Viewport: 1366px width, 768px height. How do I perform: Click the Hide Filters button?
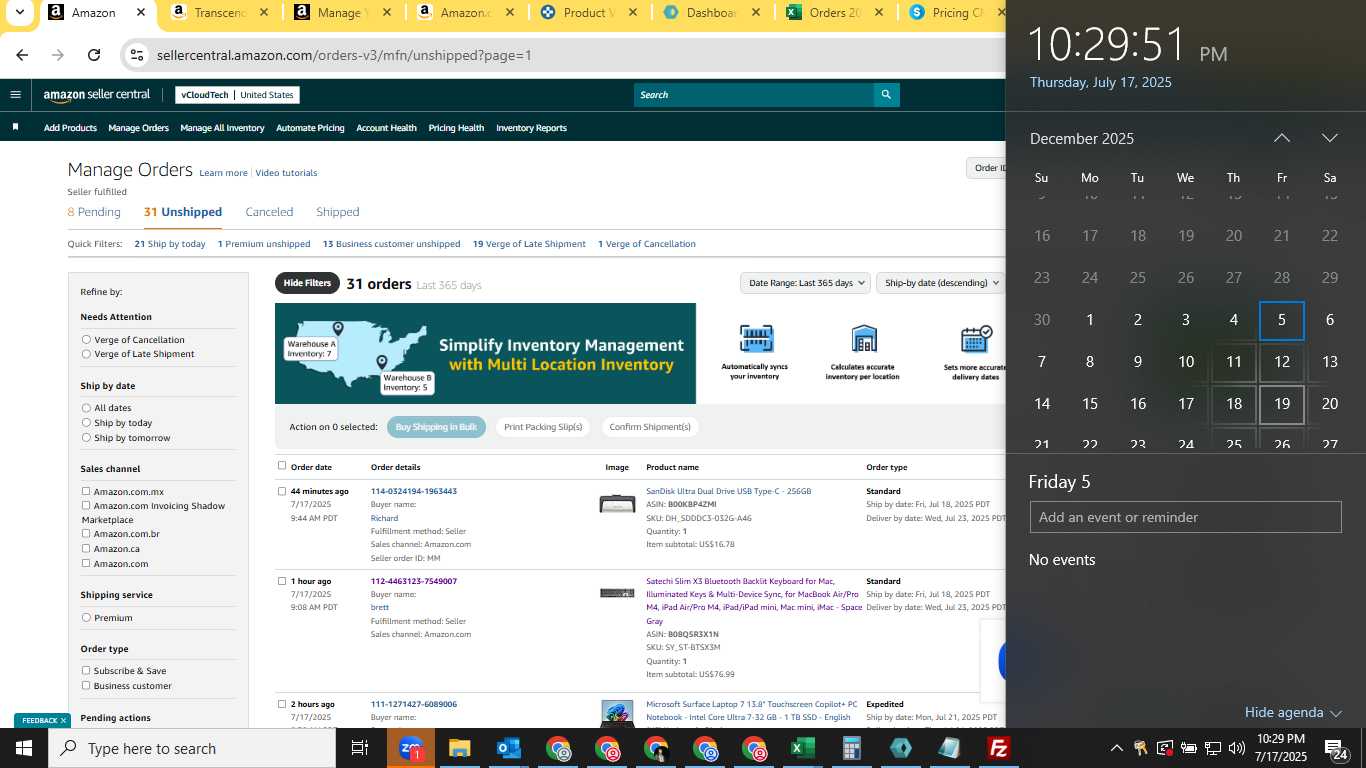tap(307, 283)
